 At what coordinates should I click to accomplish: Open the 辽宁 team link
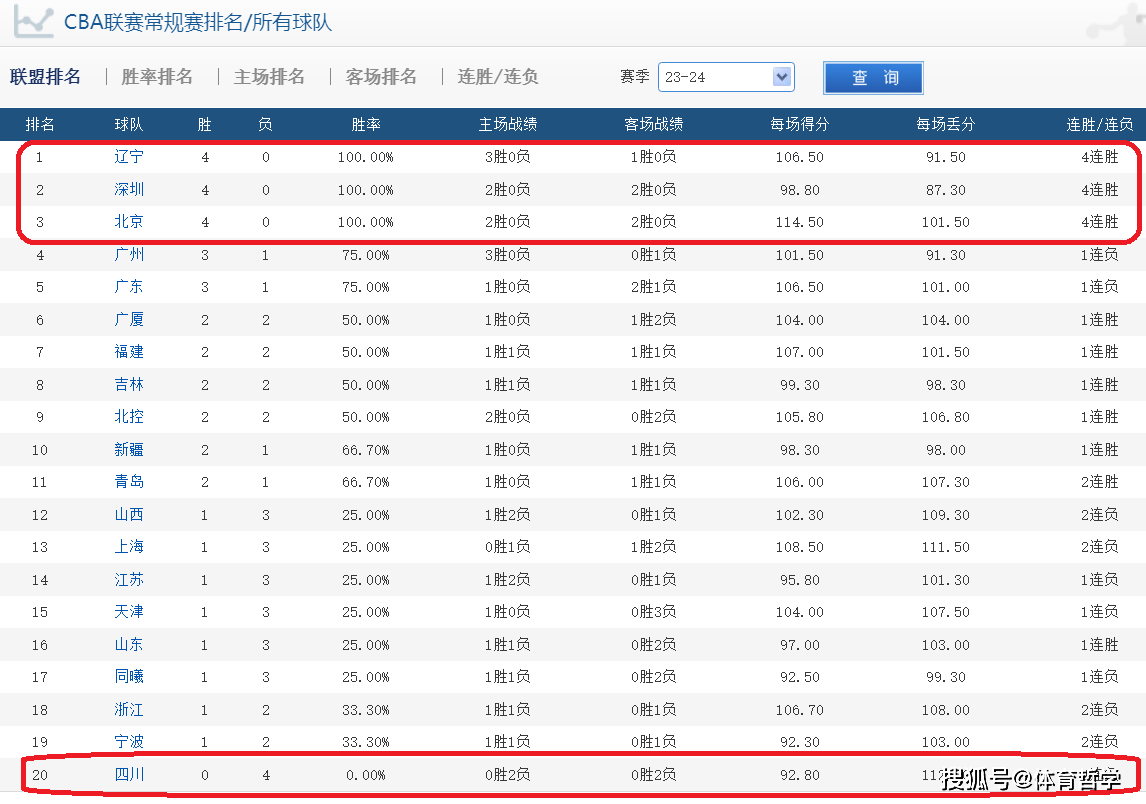point(129,156)
